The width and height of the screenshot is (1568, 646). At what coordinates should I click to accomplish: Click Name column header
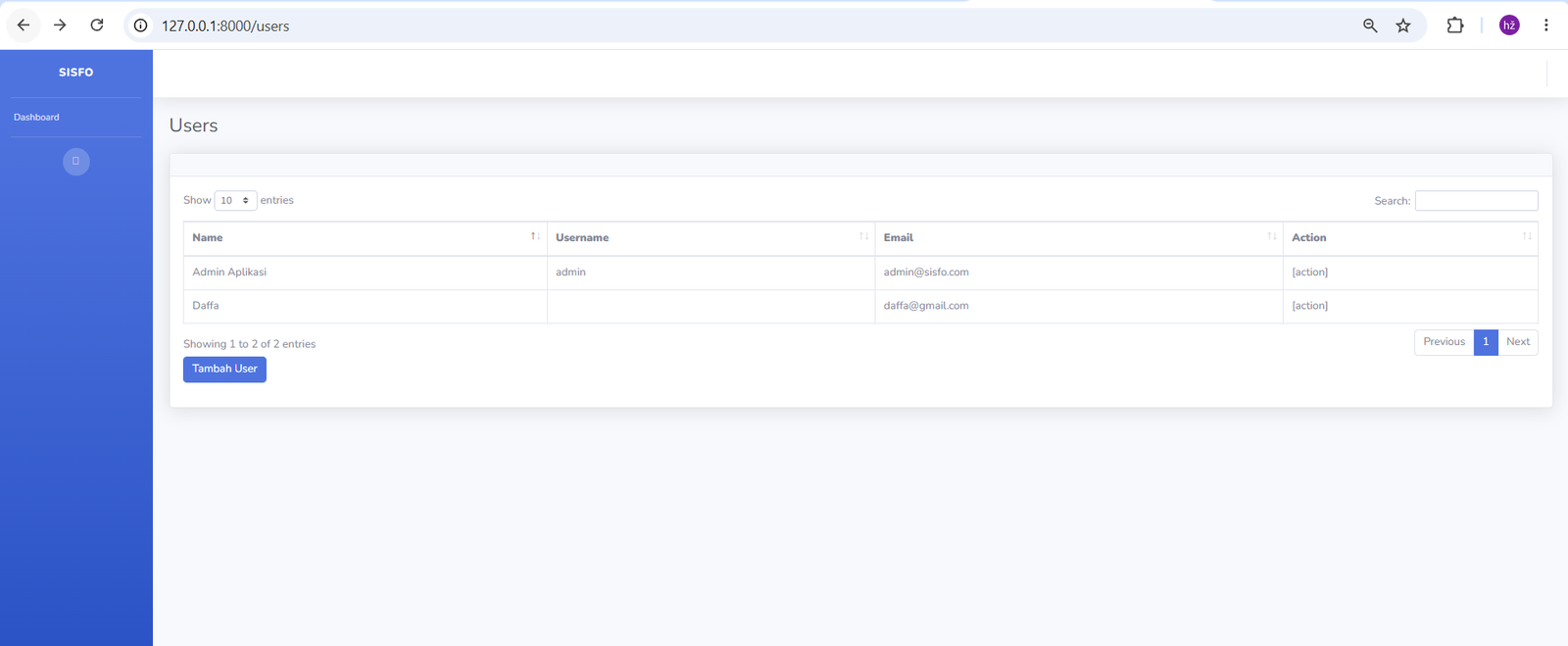(365, 238)
